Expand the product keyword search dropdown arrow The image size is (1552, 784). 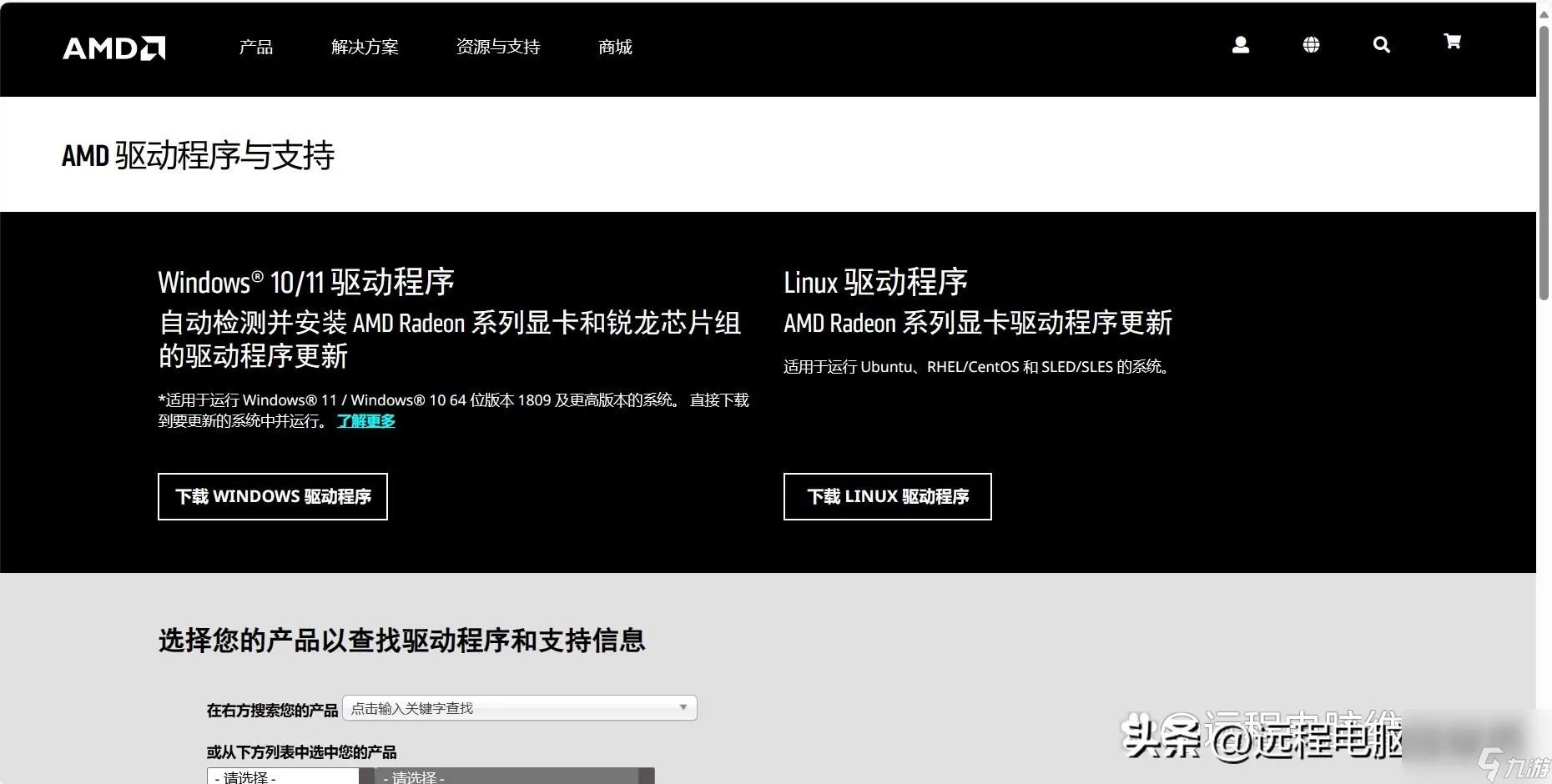click(x=683, y=707)
